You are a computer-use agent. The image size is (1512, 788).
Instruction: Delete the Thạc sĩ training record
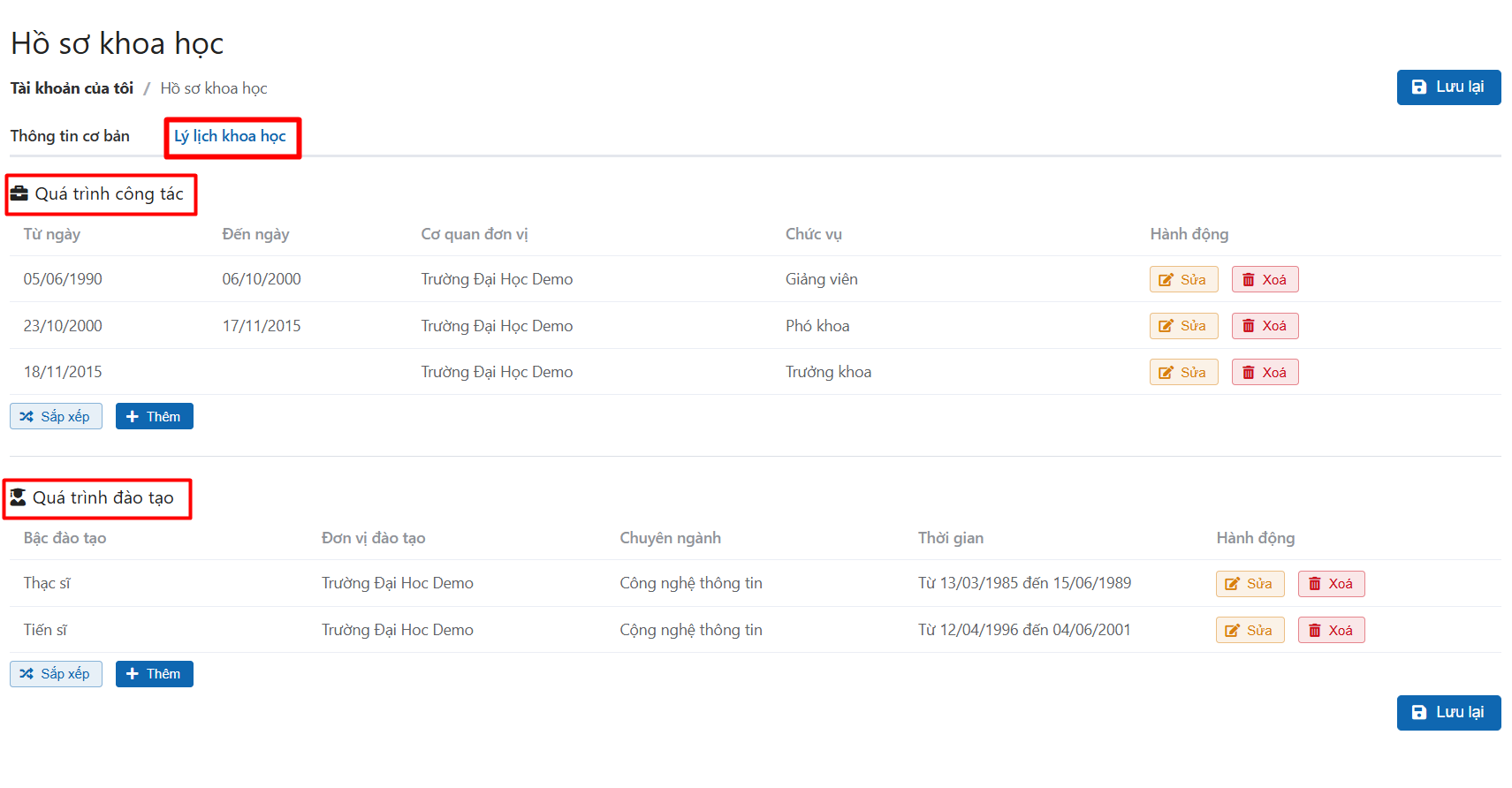tap(1330, 584)
